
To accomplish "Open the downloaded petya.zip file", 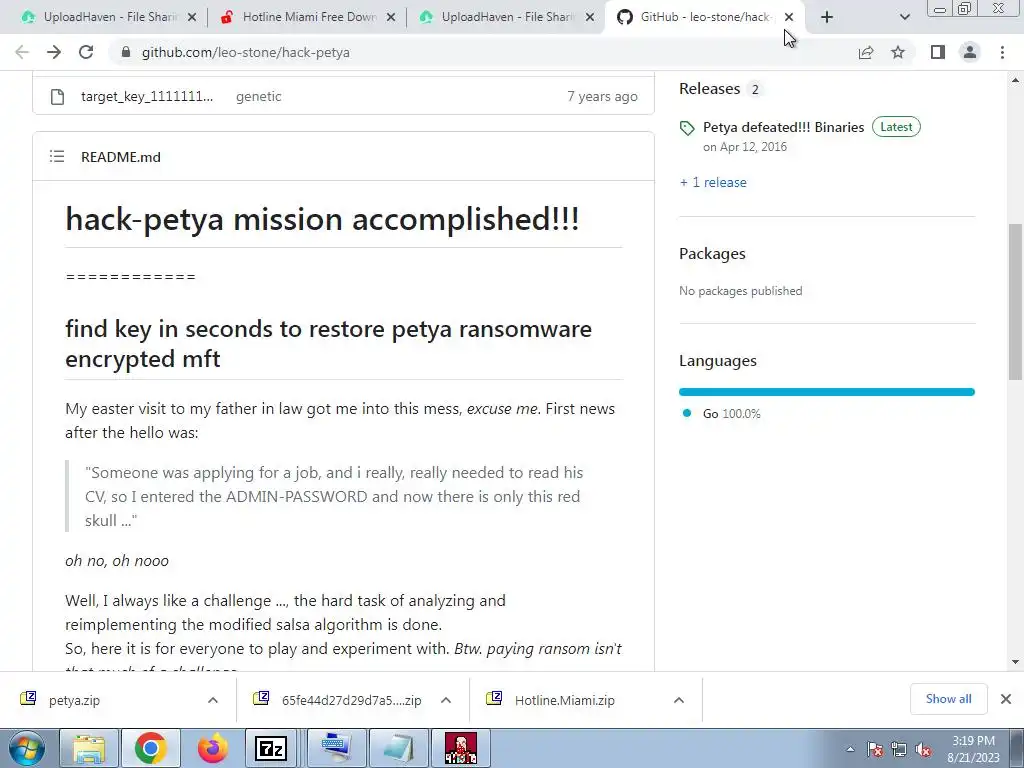I will click(x=74, y=701).
